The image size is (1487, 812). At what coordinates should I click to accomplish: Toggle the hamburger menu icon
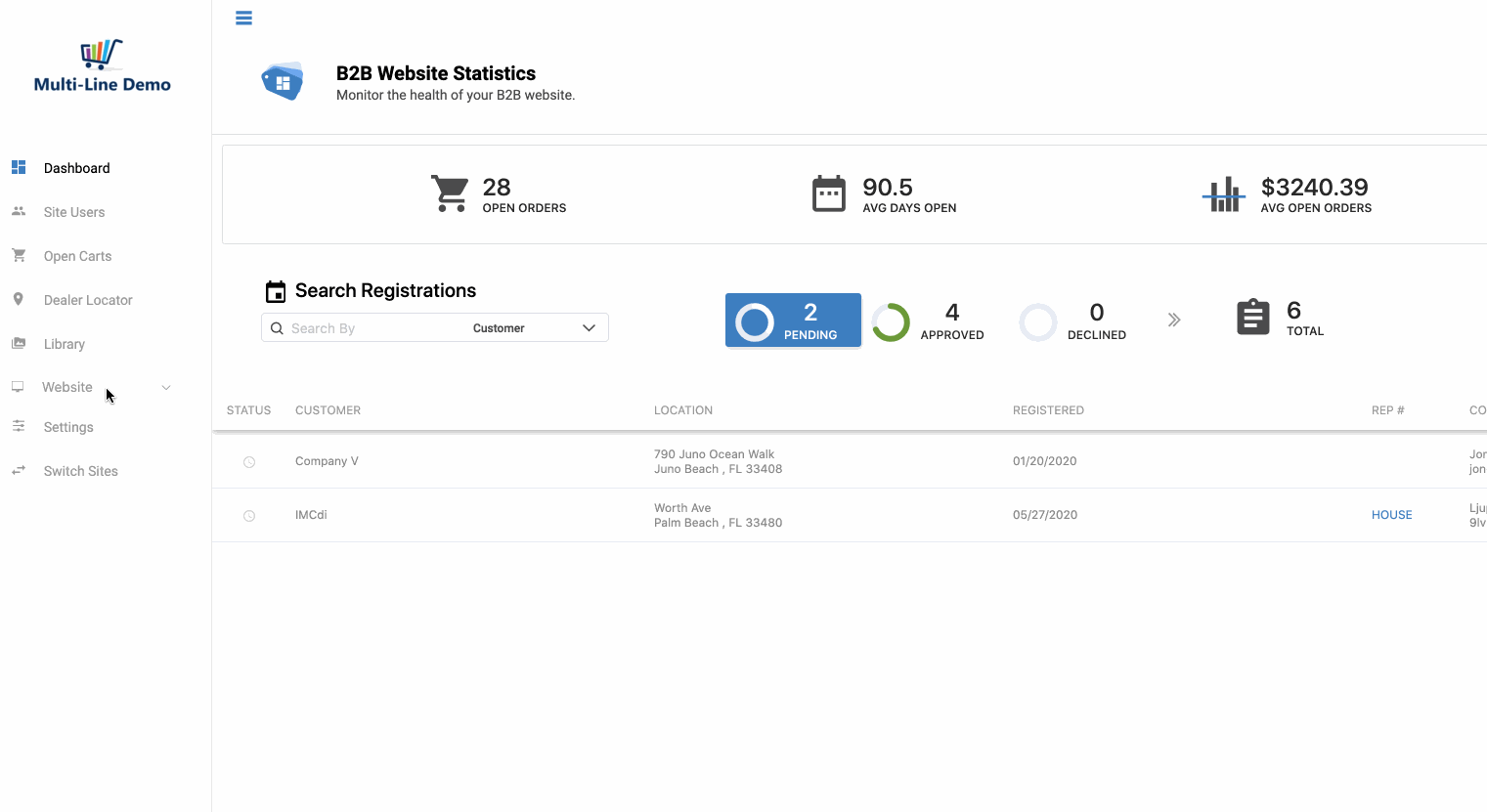[243, 18]
